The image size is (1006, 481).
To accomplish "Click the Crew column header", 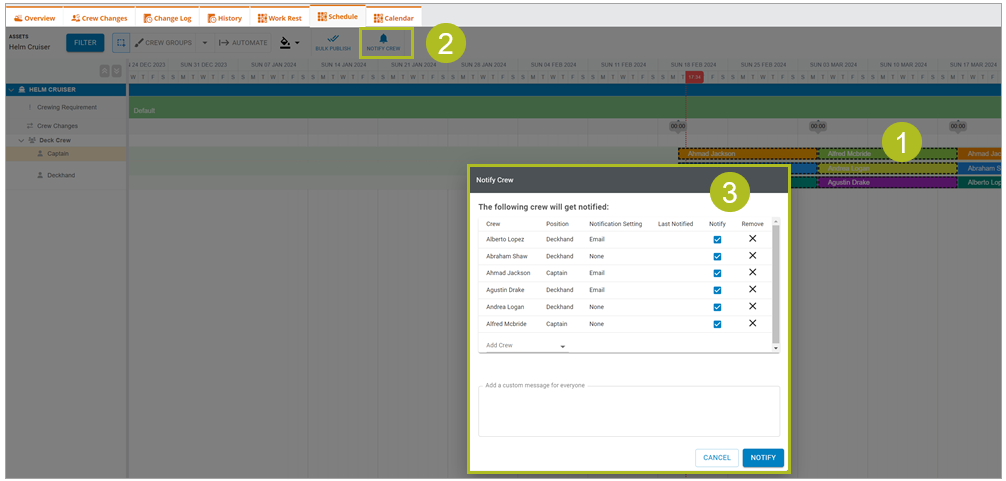I will pos(493,224).
